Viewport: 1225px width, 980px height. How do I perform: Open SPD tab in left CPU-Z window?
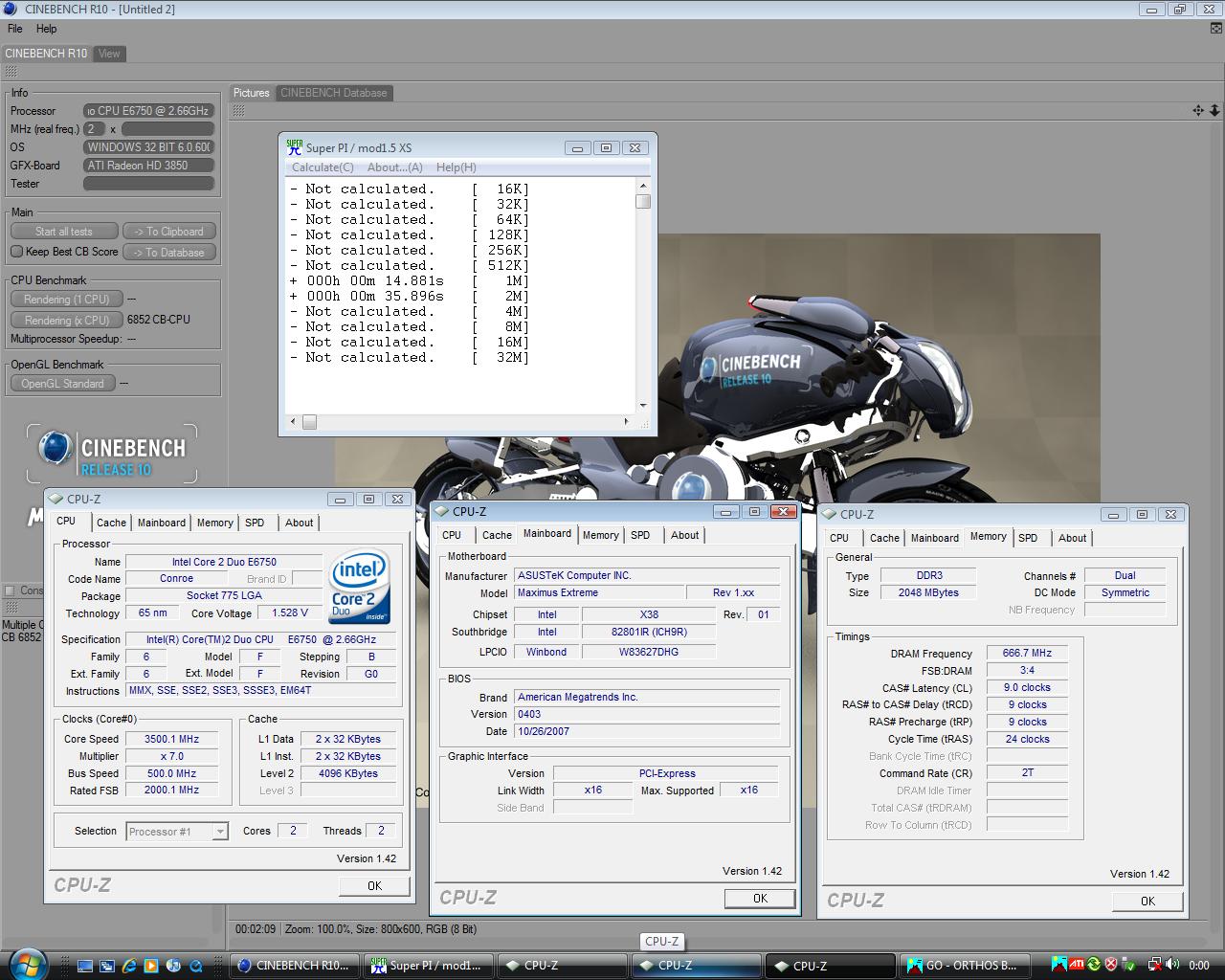click(x=255, y=523)
